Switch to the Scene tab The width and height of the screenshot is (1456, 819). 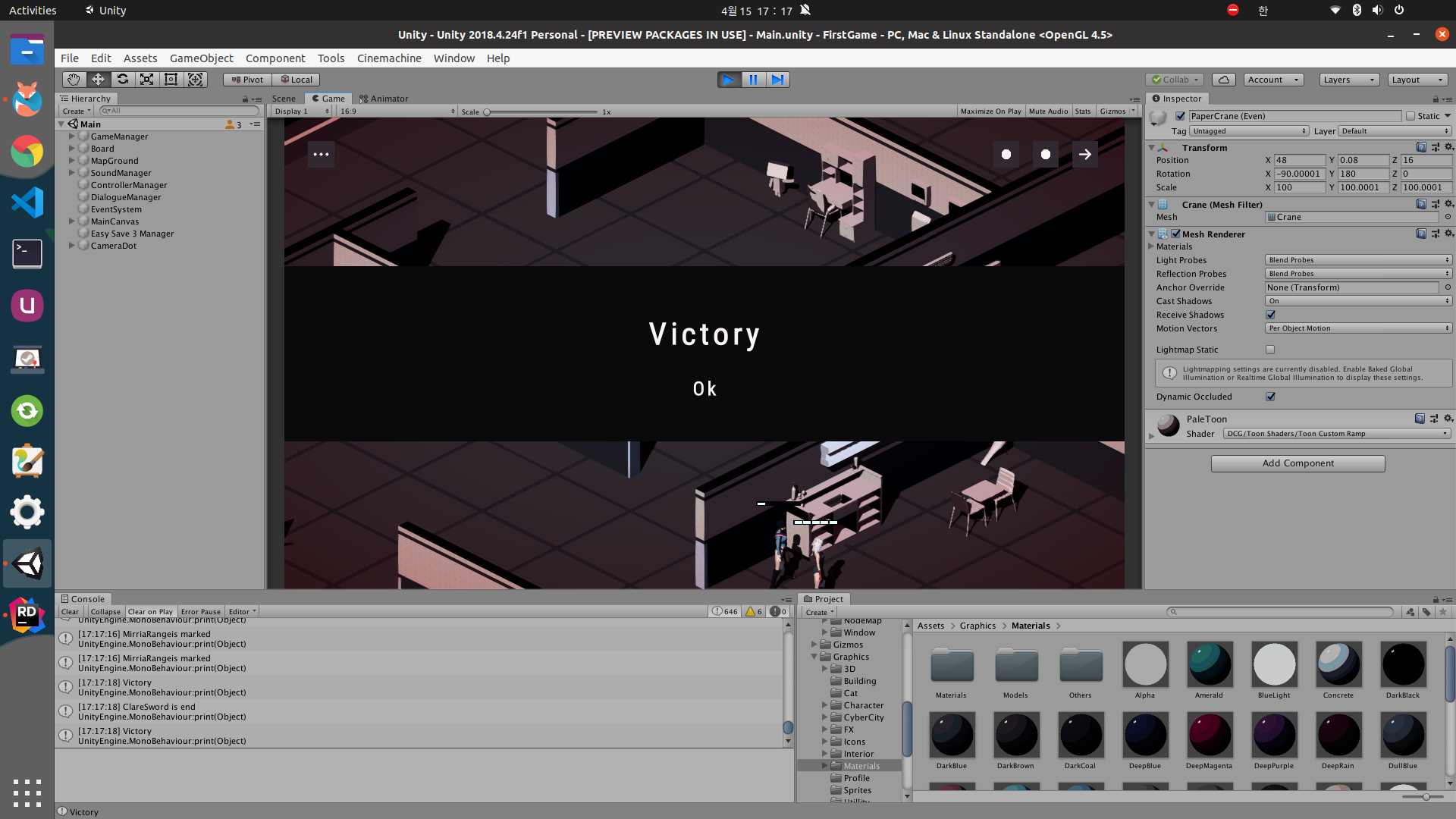point(284,99)
